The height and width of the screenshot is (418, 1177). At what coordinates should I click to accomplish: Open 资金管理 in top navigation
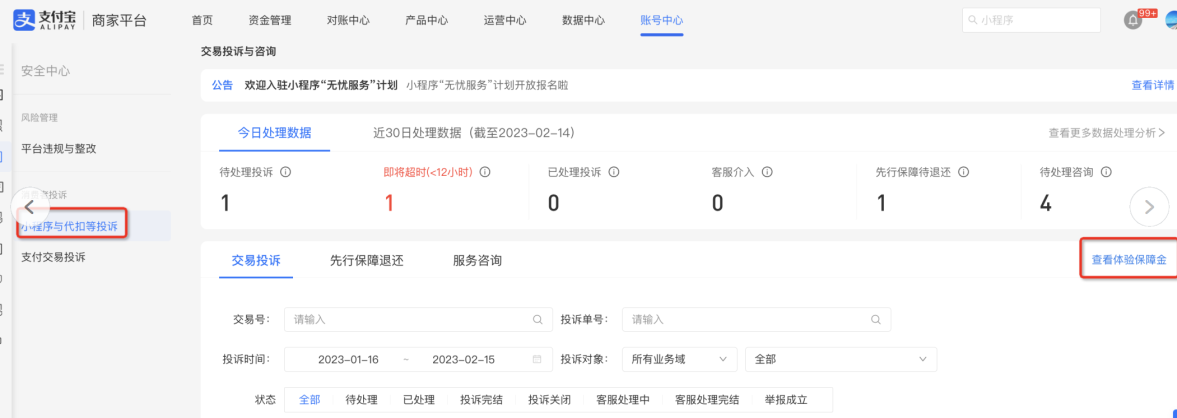(x=269, y=20)
